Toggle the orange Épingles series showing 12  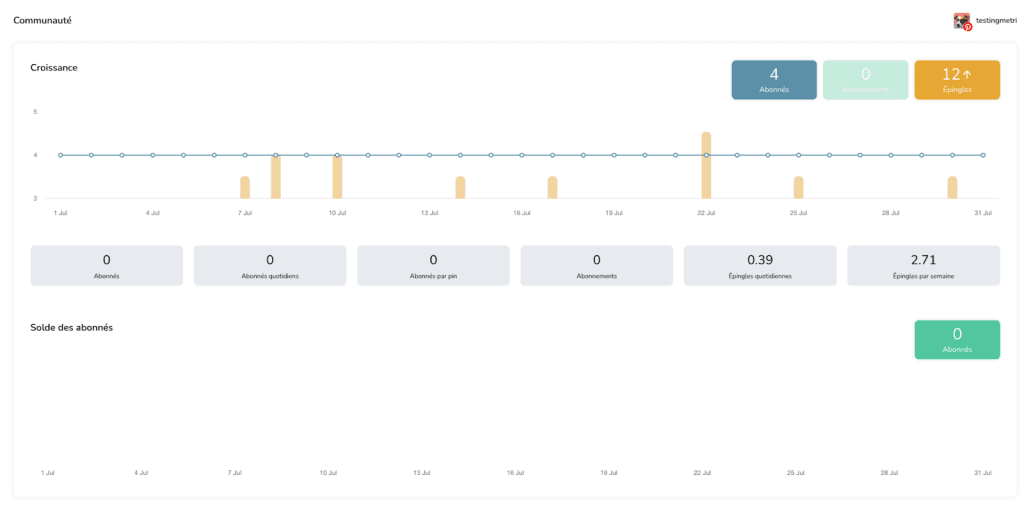click(956, 80)
